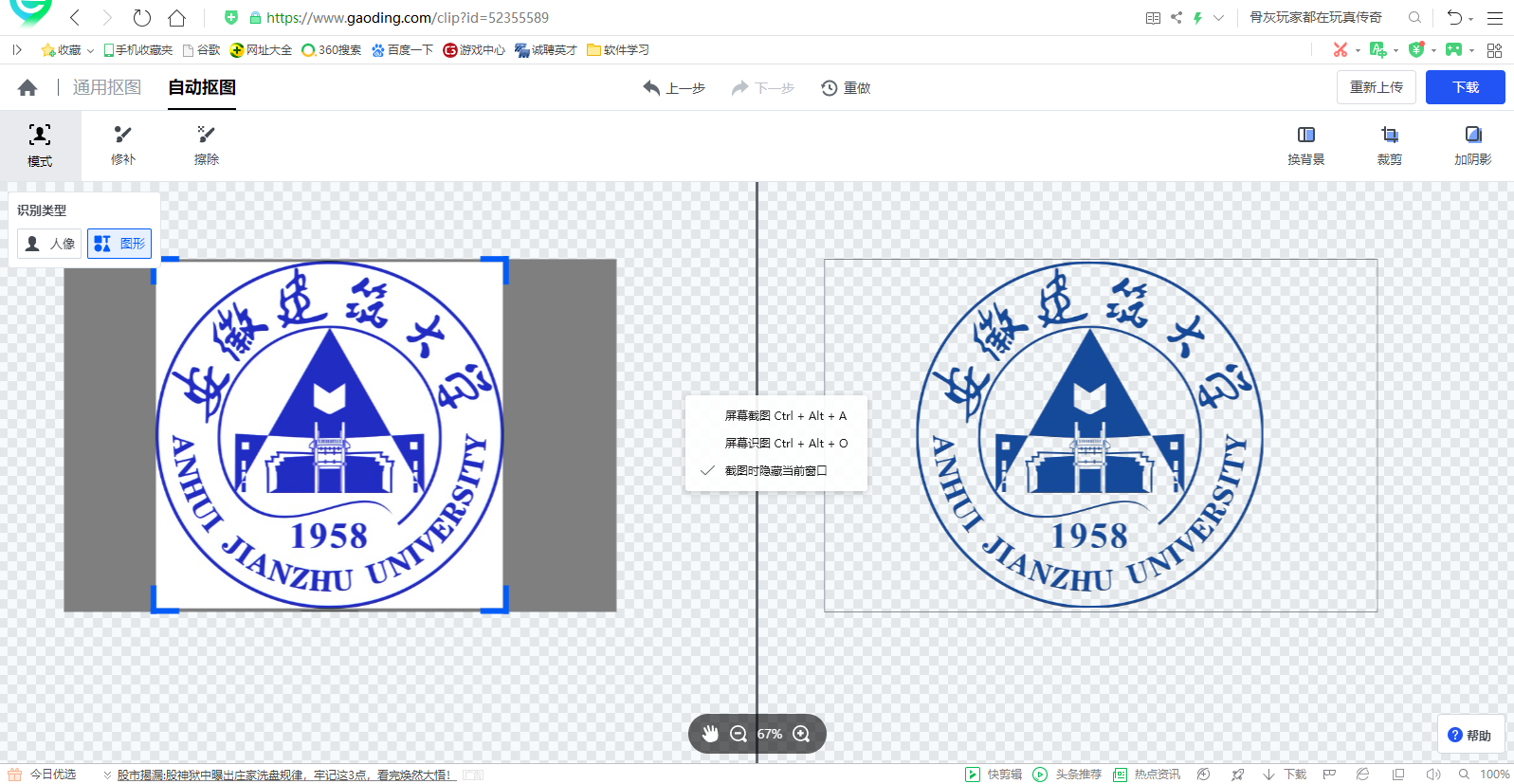Click the 帮助 help button
This screenshot has height=784, width=1514.
point(1470,735)
